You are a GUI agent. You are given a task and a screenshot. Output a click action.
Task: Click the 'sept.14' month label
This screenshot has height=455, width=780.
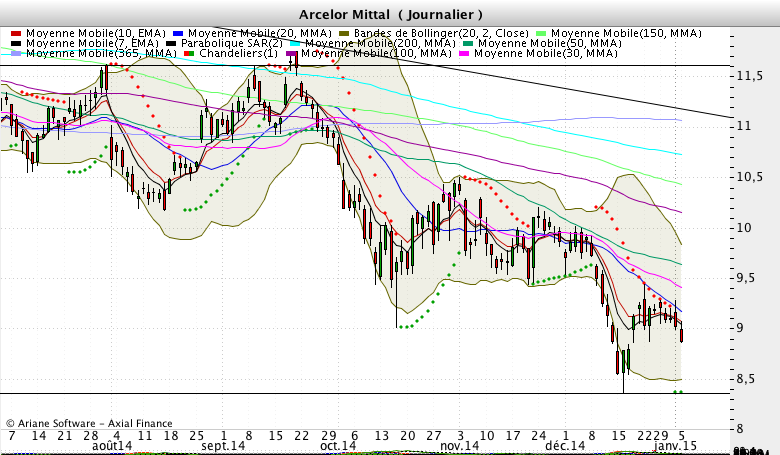(223, 445)
